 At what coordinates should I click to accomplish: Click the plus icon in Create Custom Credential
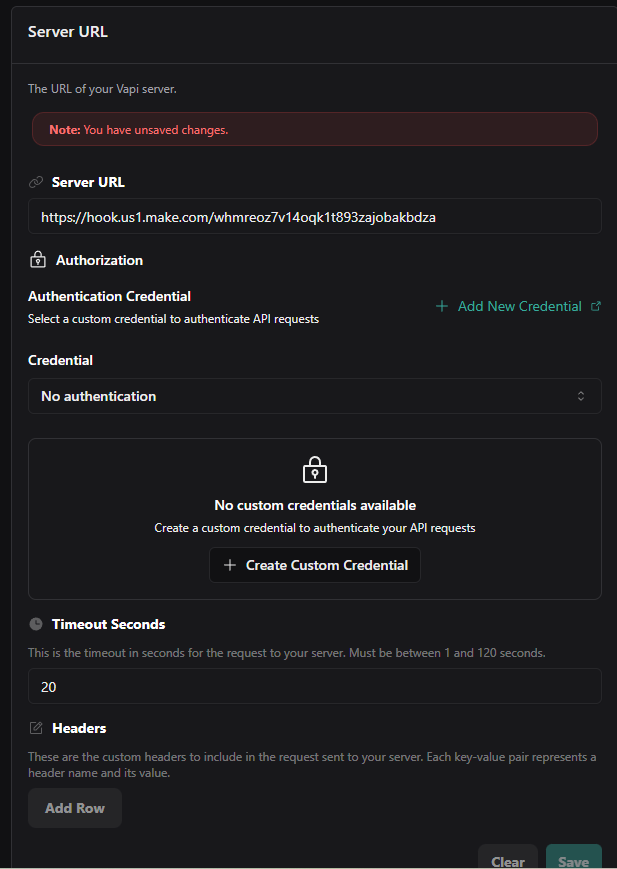click(x=230, y=565)
